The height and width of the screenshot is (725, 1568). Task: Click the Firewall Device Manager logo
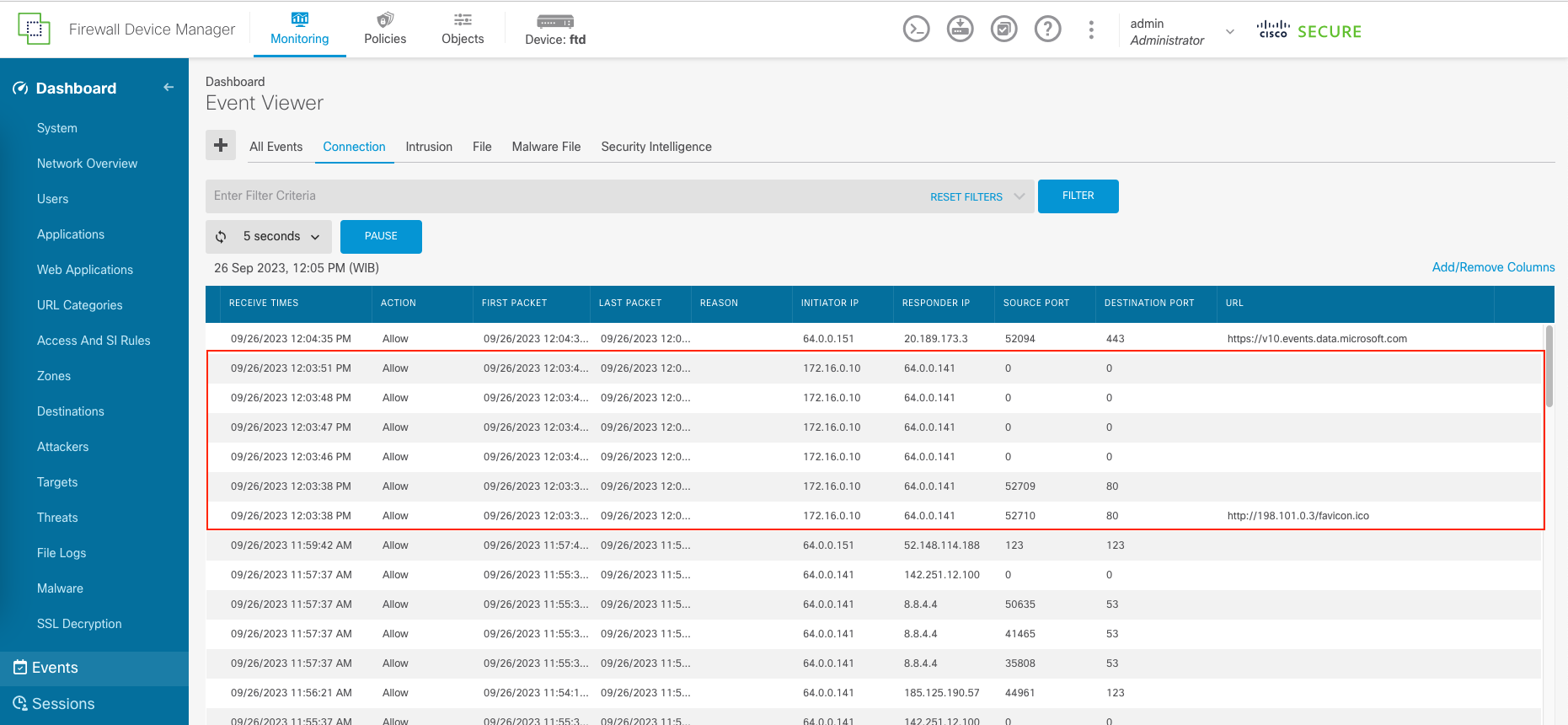tap(34, 30)
